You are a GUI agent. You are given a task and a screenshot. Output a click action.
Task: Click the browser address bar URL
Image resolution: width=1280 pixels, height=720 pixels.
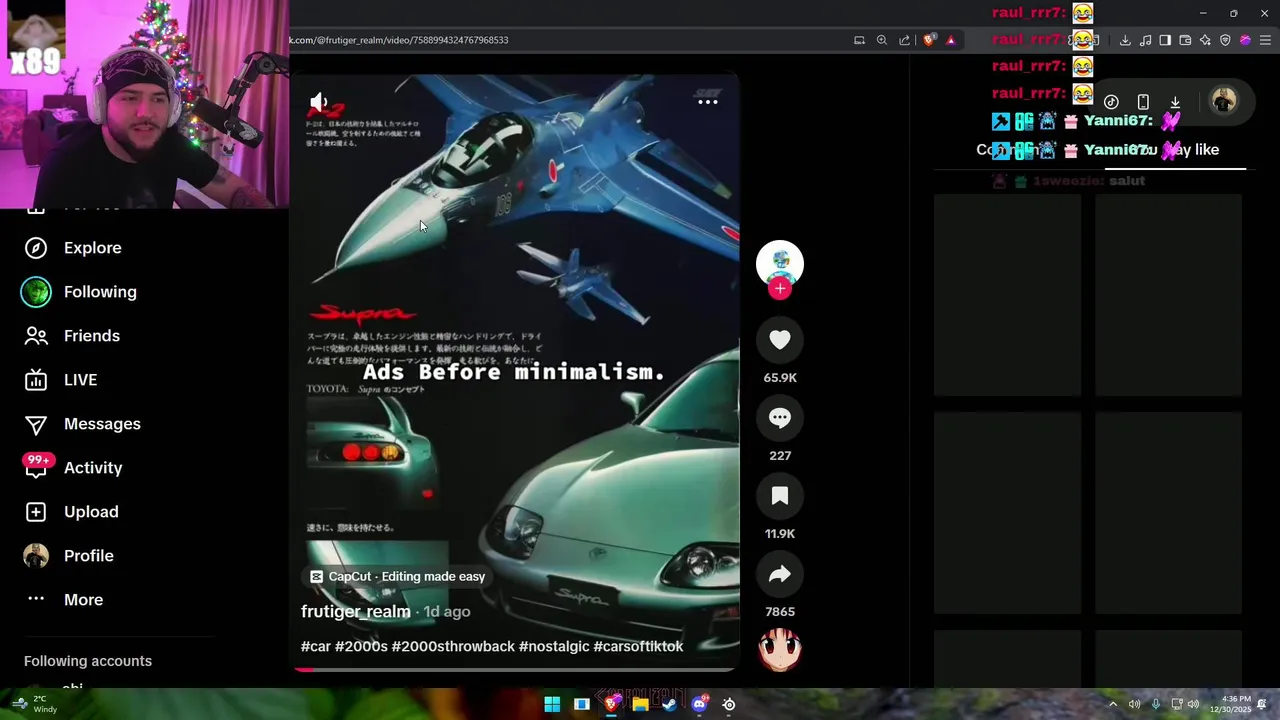pyautogui.click(x=400, y=40)
